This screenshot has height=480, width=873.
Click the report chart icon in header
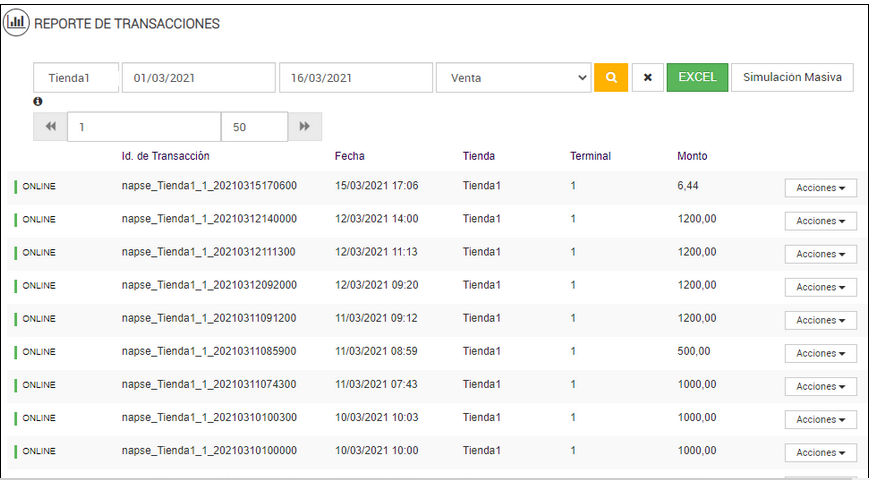tap(16, 23)
